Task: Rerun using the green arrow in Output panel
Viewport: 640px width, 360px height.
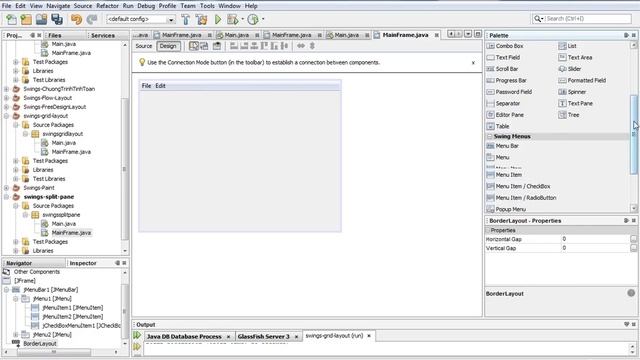Action: [137, 336]
